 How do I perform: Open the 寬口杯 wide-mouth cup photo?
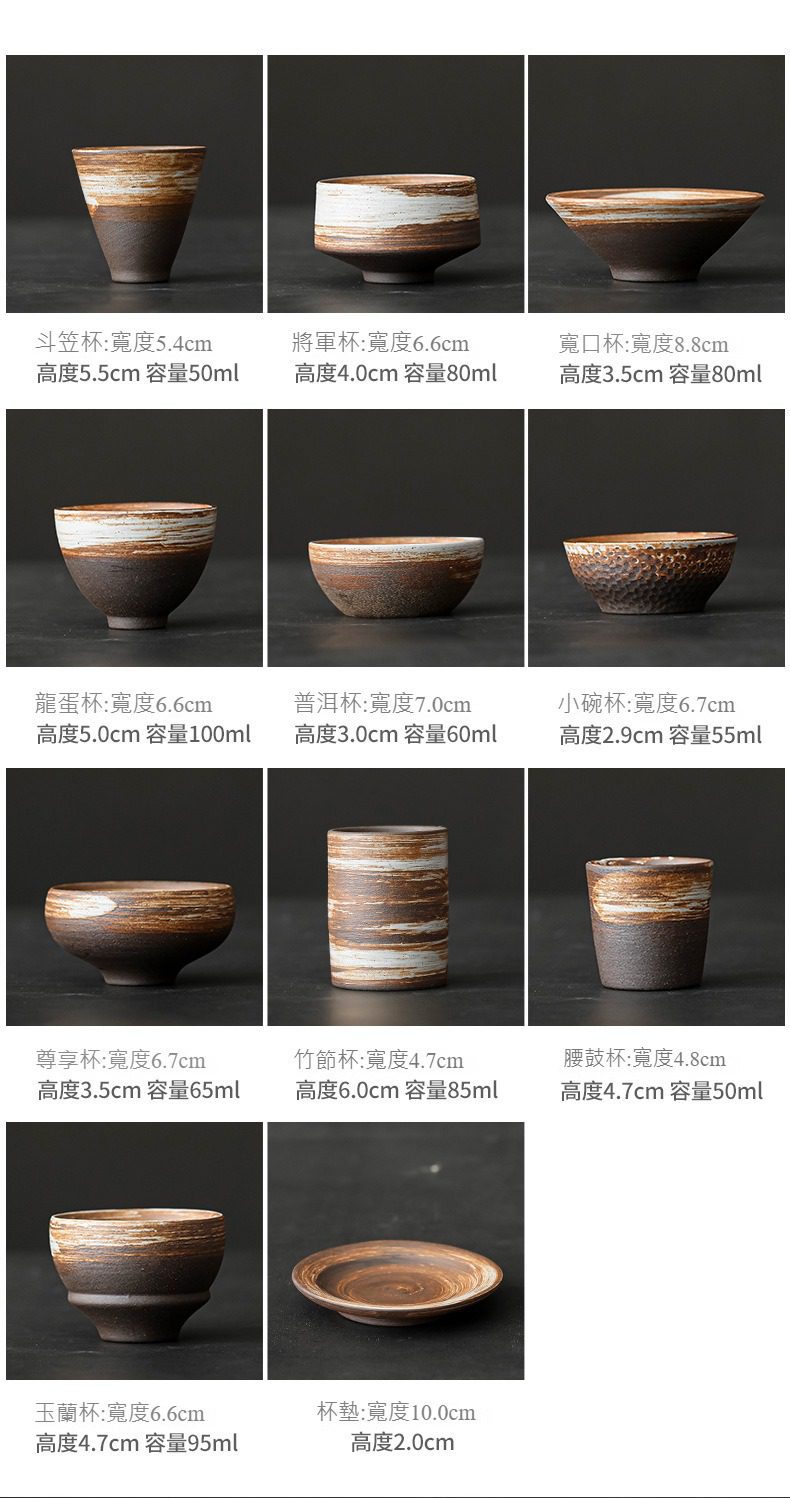(656, 184)
